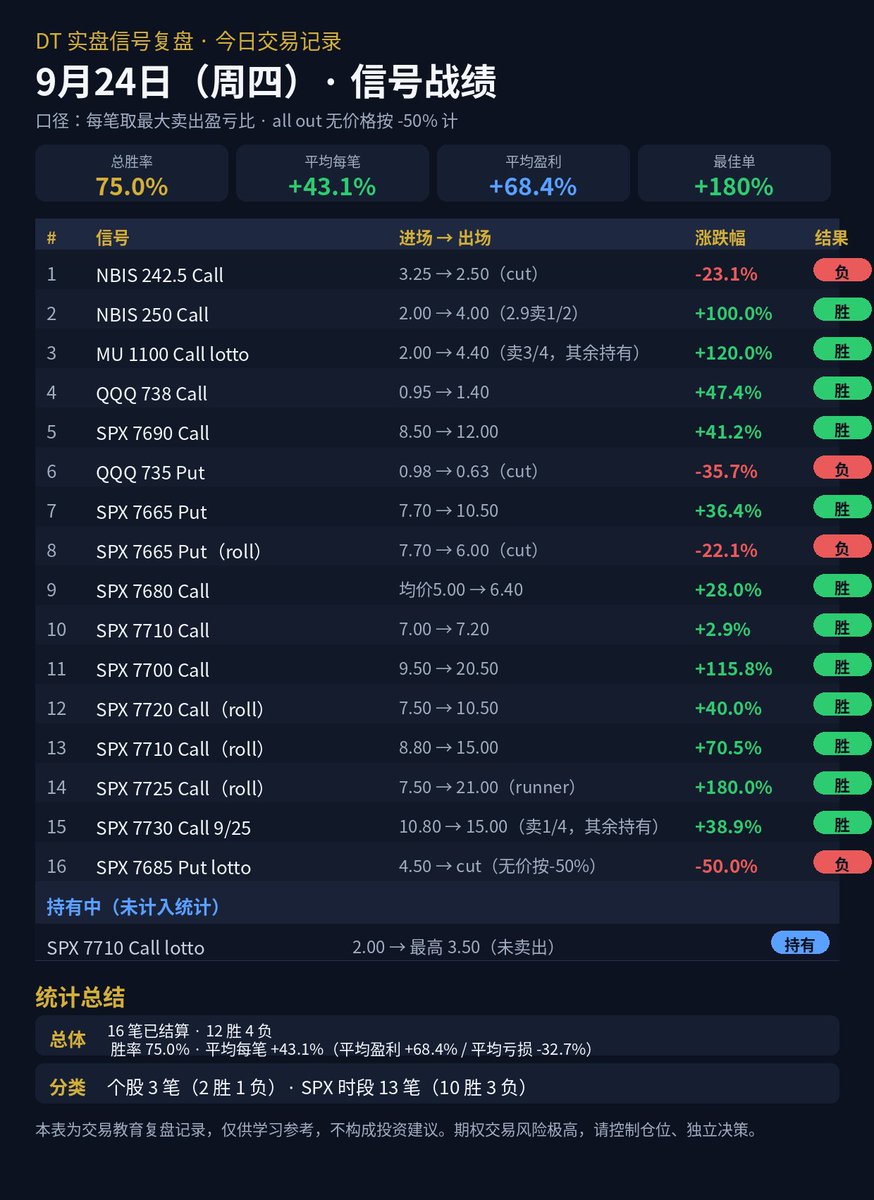Screen dimensions: 874x1200
Task: Click the 涨跌幅 column header
Action: (720, 238)
